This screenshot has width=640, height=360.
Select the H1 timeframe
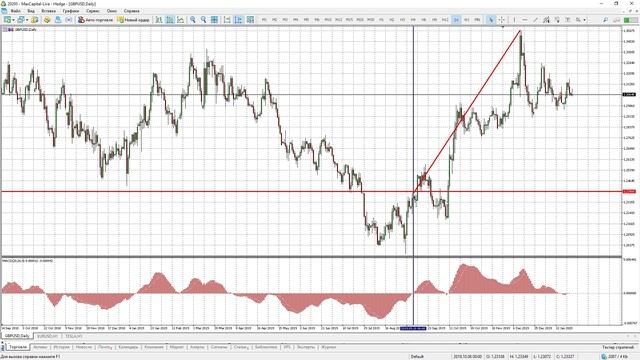(381, 20)
